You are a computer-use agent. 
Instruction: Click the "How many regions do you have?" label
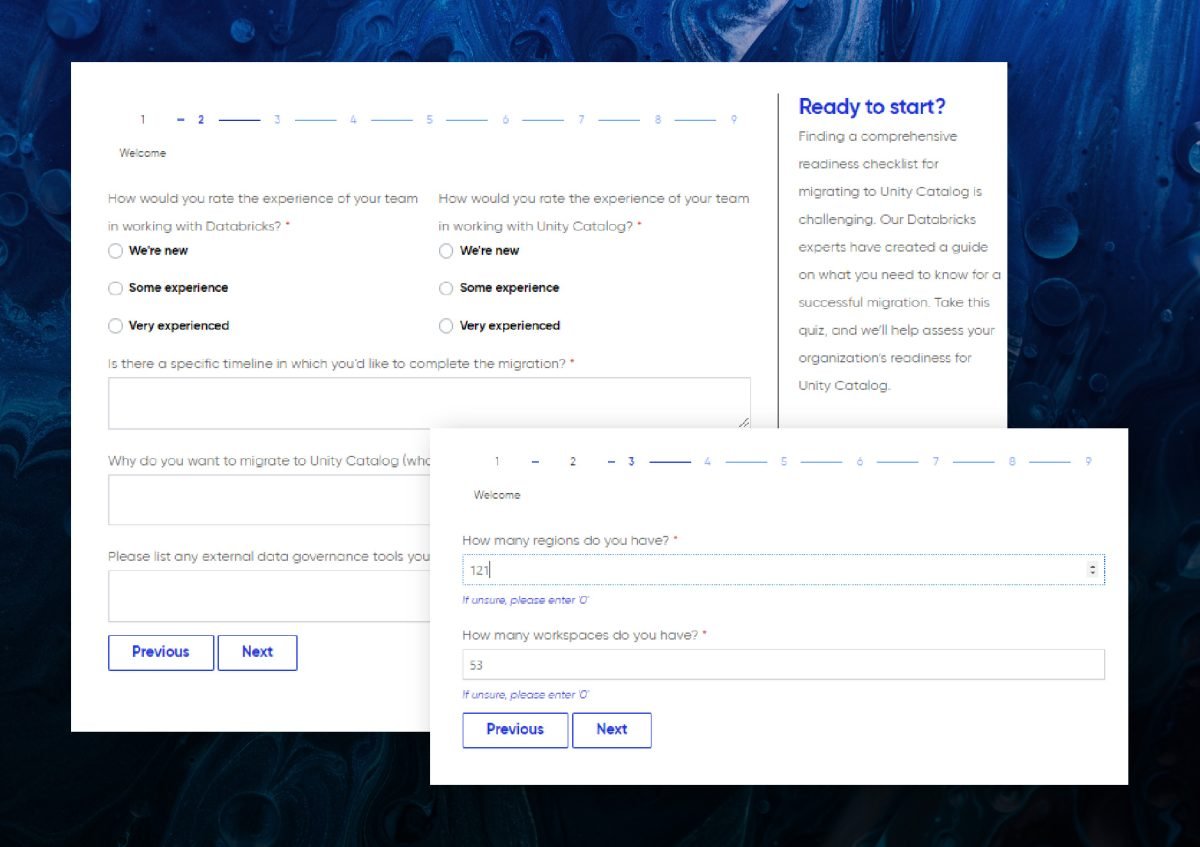pos(570,541)
